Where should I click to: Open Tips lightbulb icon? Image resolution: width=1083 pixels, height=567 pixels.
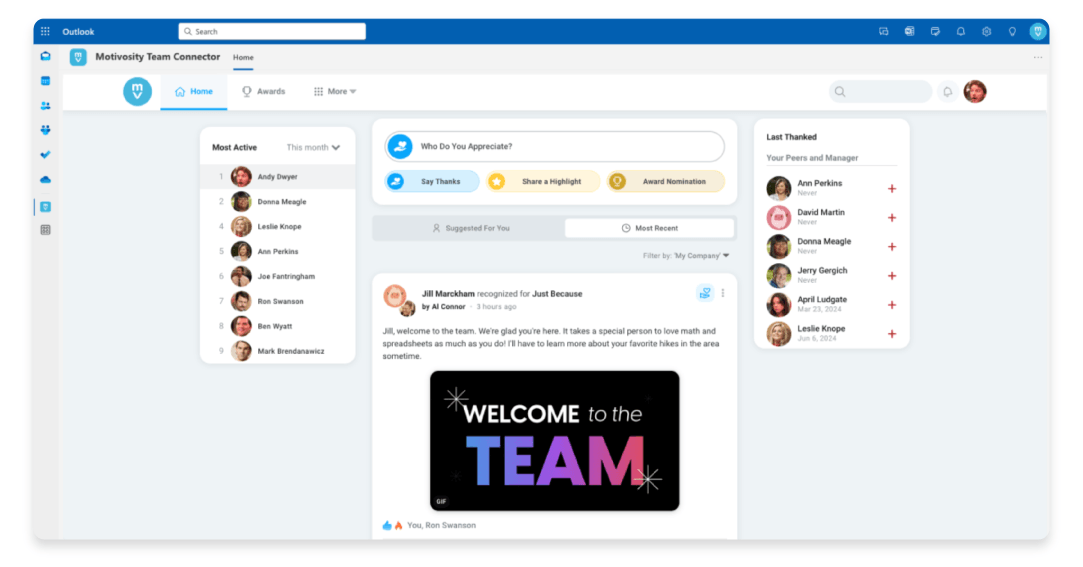pos(1012,31)
